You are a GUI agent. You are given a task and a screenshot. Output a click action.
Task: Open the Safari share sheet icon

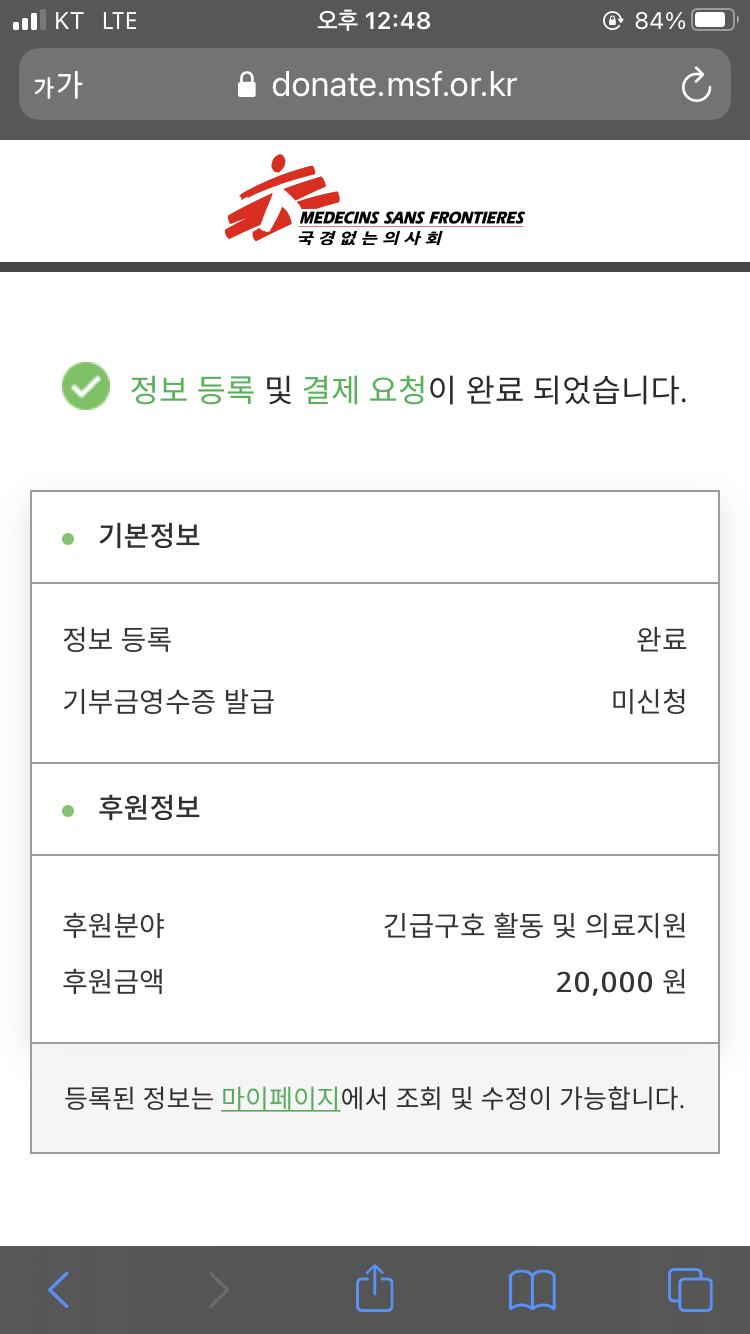pos(374,1288)
